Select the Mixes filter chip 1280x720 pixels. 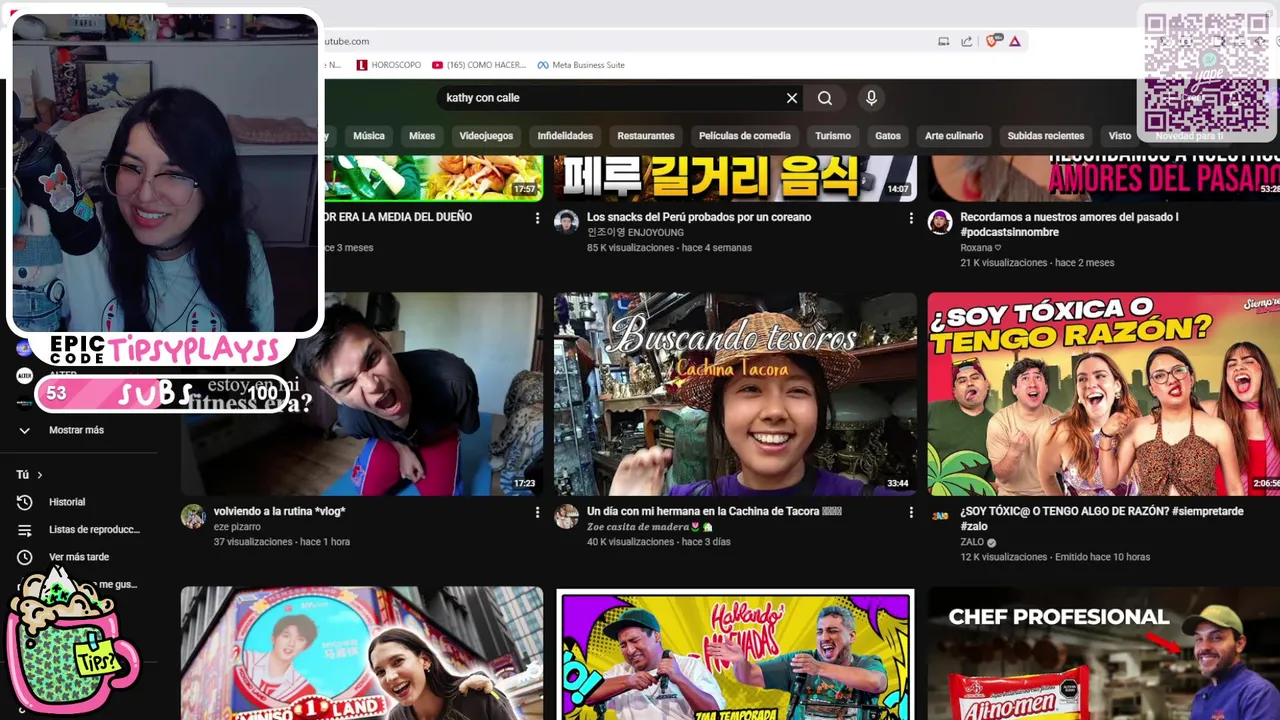422,136
